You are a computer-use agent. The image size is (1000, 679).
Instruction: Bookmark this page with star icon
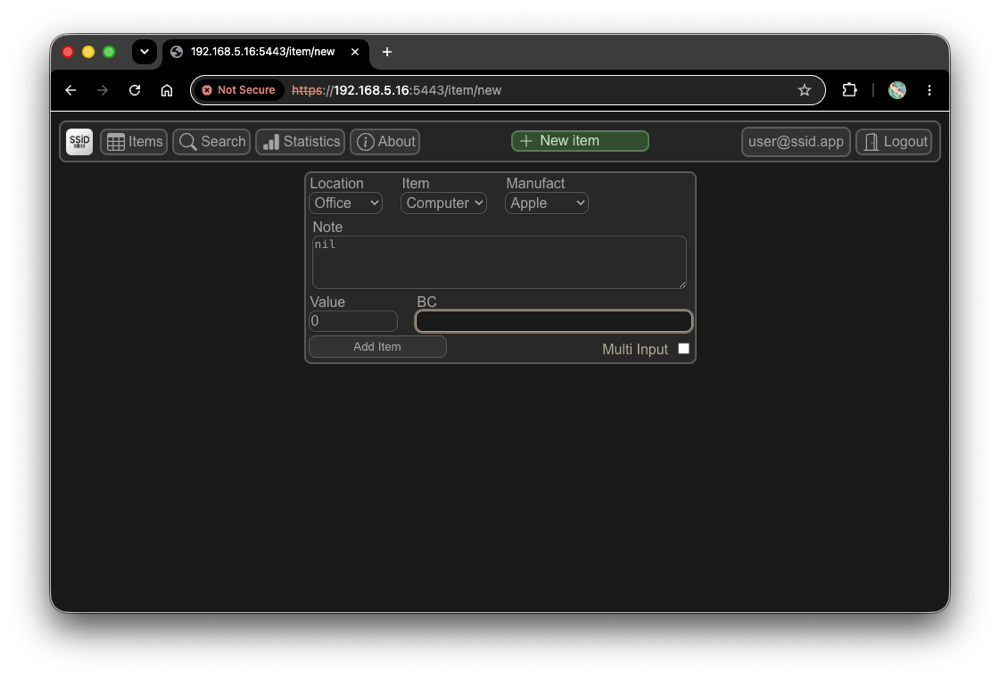(804, 90)
